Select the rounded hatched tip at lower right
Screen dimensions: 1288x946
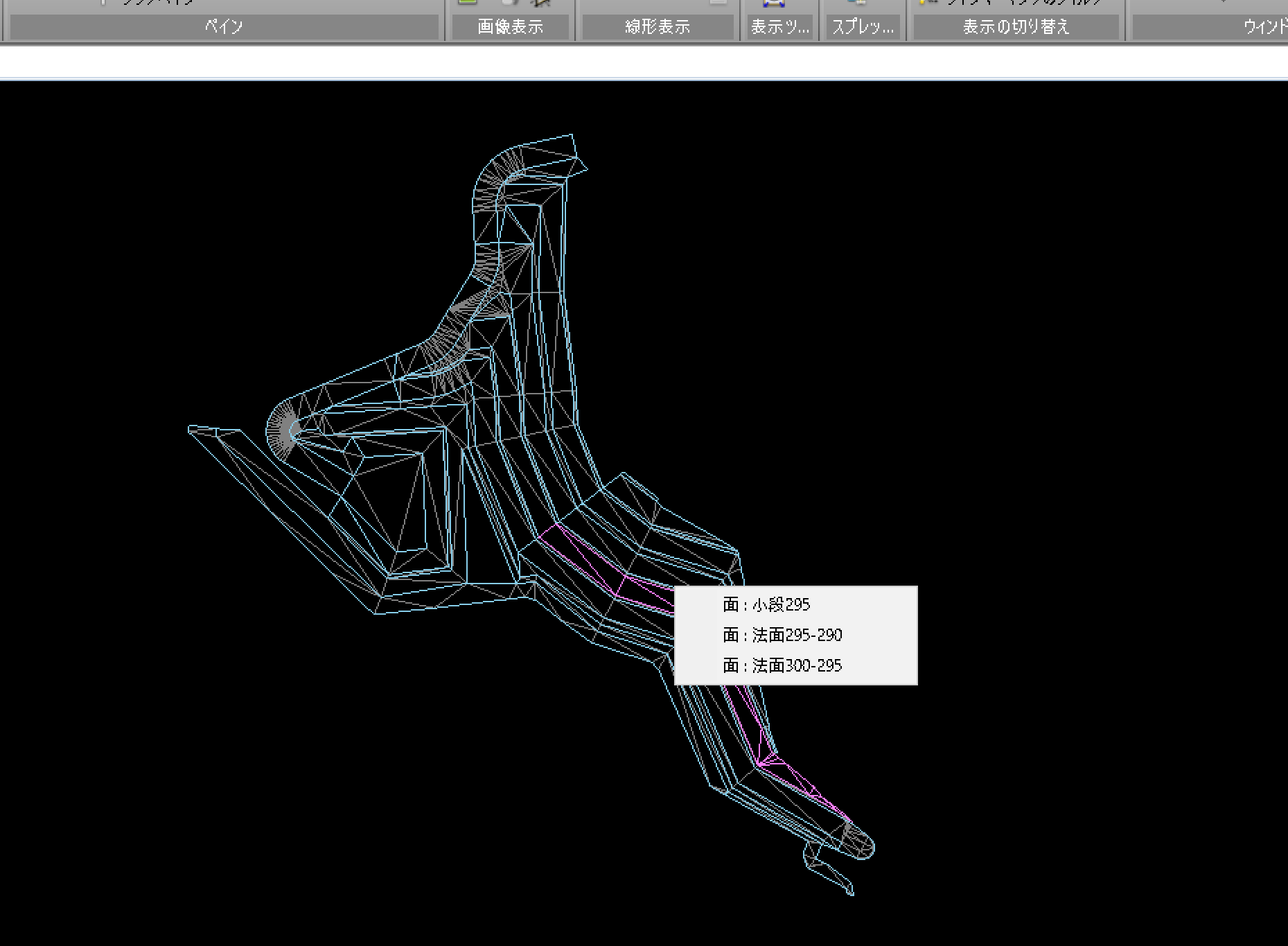point(859,841)
